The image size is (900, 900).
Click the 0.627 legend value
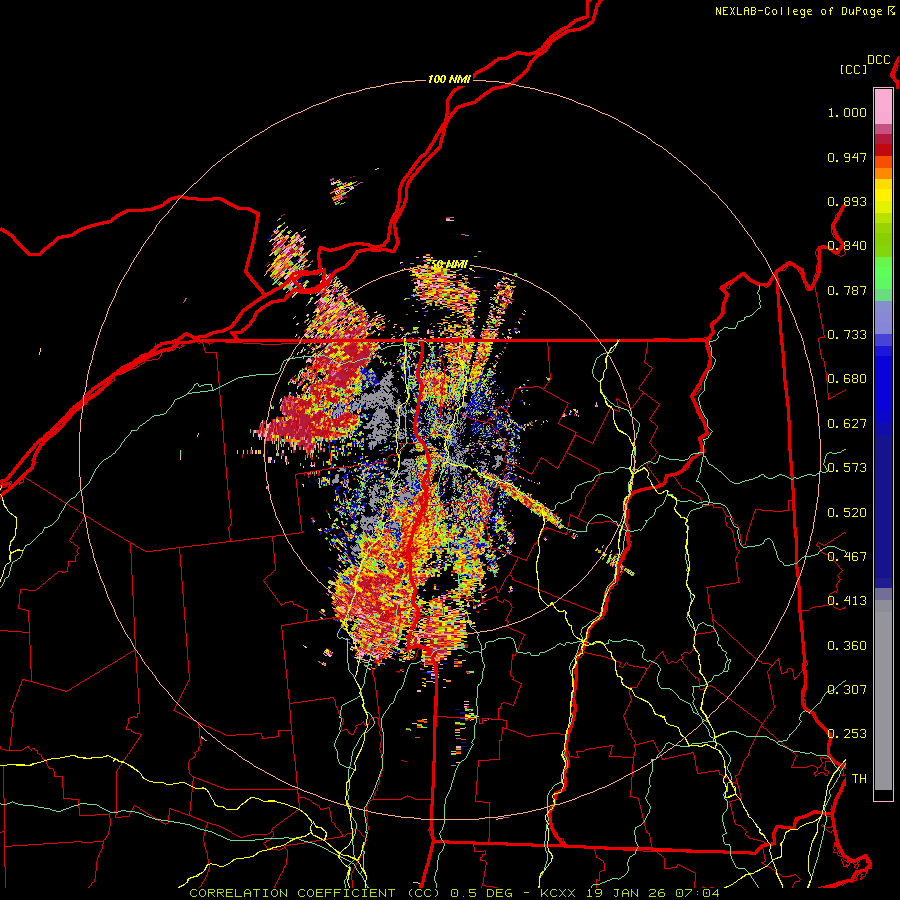click(847, 424)
